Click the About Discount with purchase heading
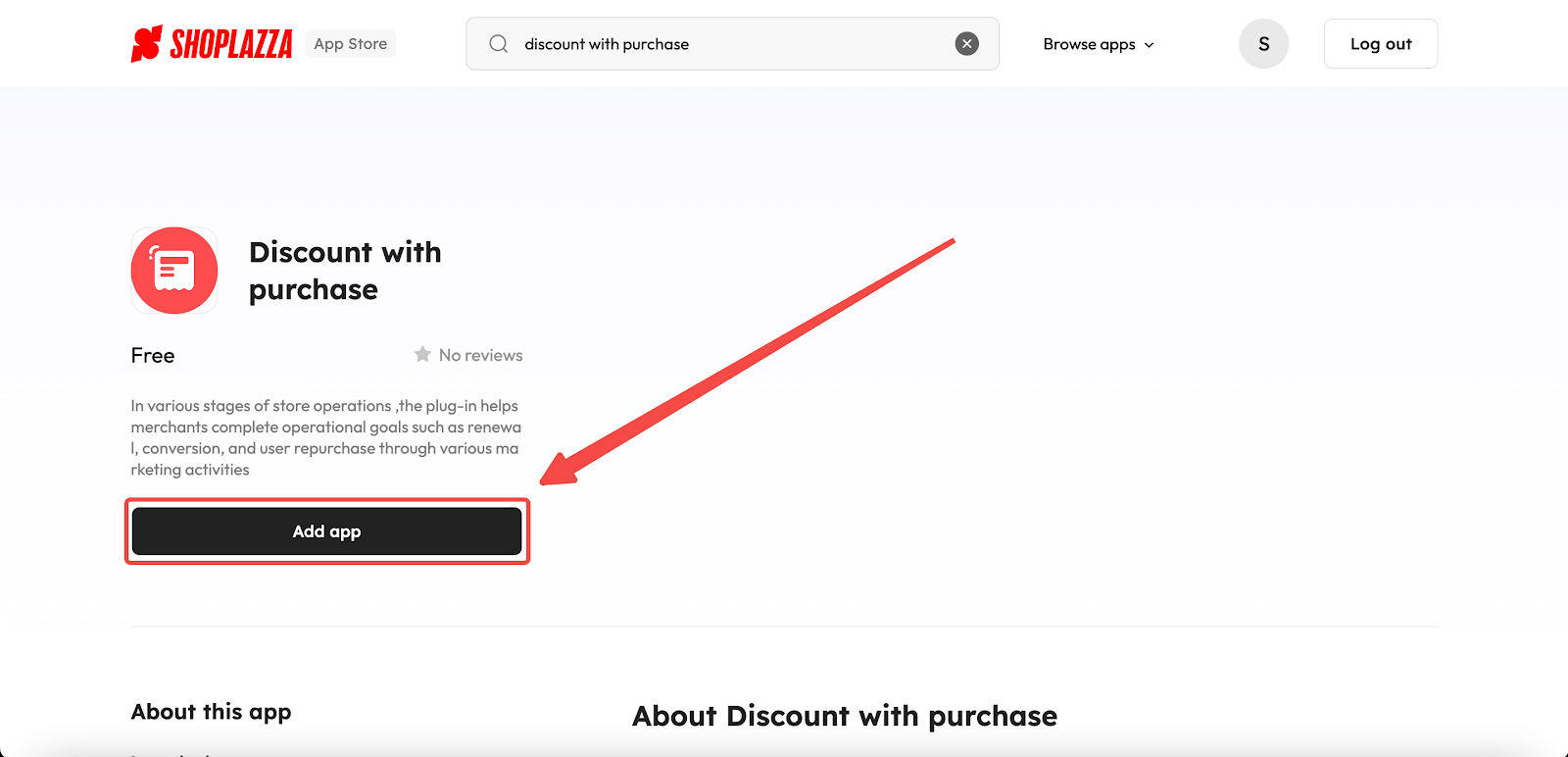 845,716
